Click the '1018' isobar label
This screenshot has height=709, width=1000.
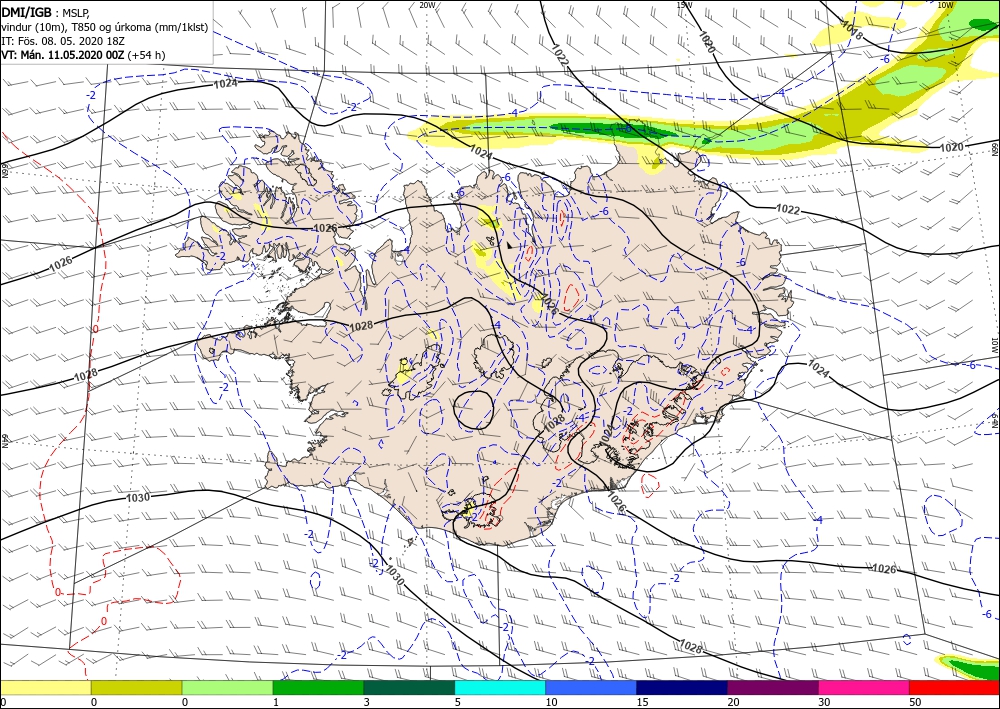851,30
